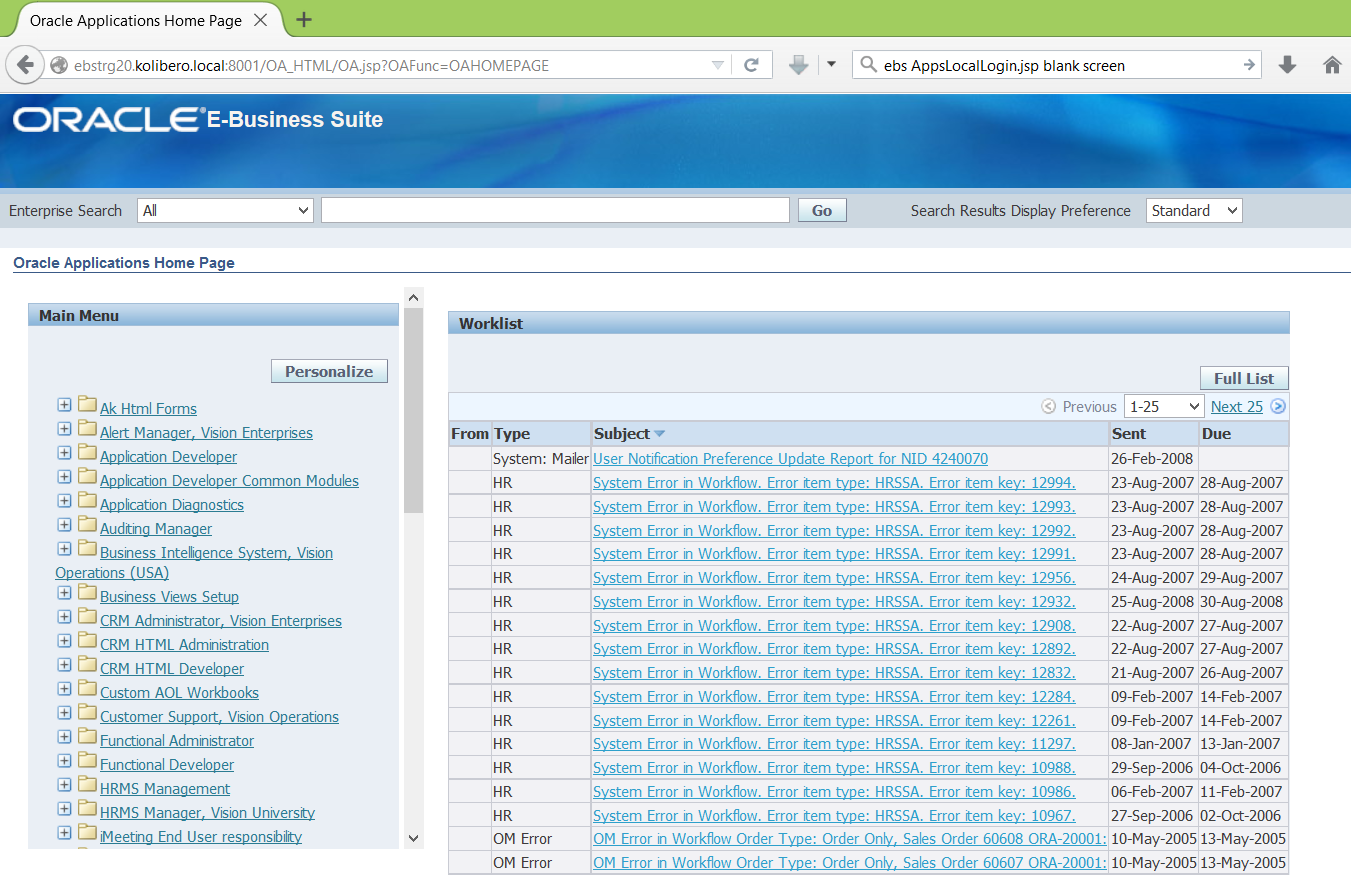
Task: Expand the Ak Html Forms node
Action: [64, 404]
